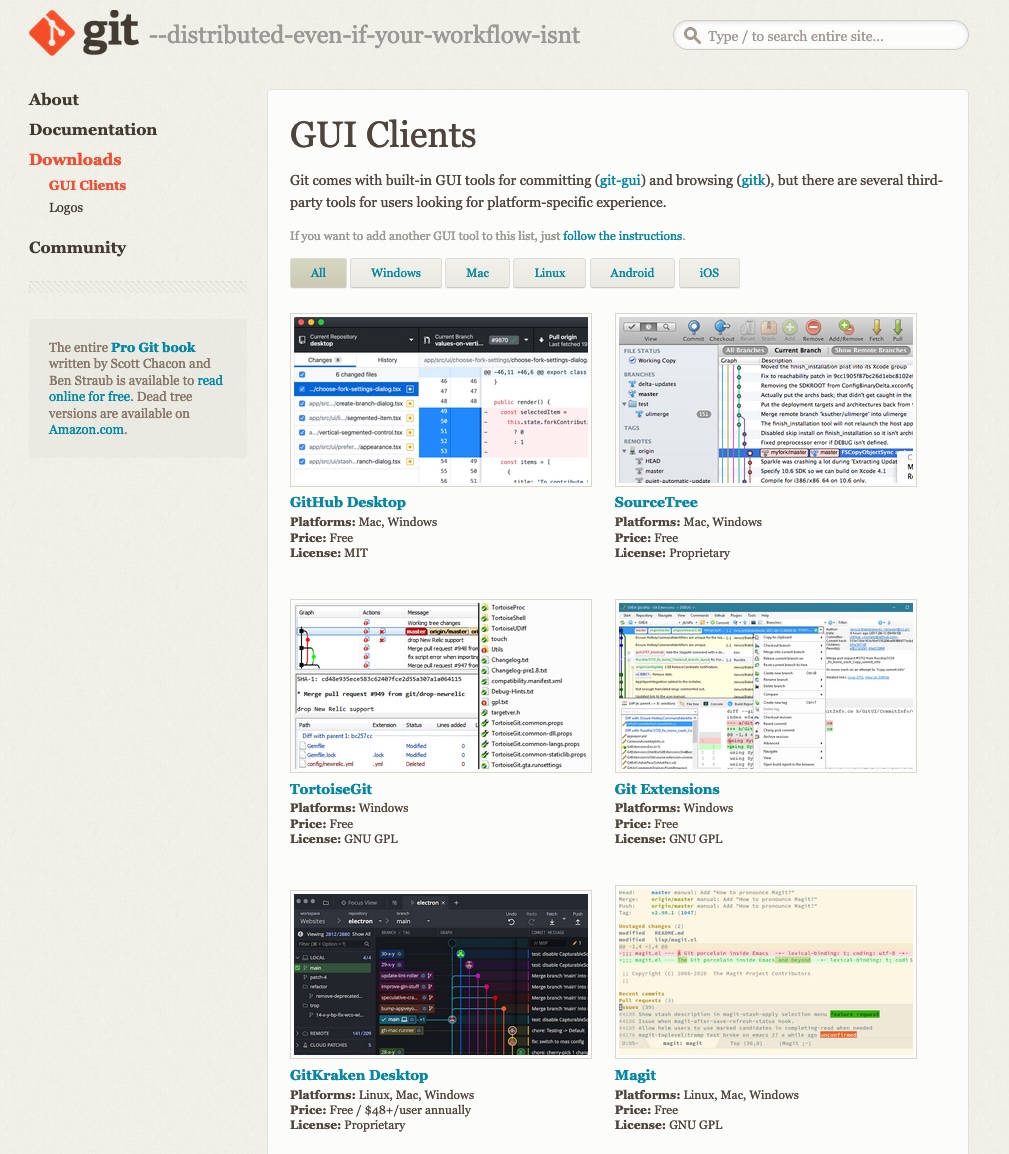Filter GUI clients by Windows
The width and height of the screenshot is (1009, 1154).
click(x=395, y=272)
